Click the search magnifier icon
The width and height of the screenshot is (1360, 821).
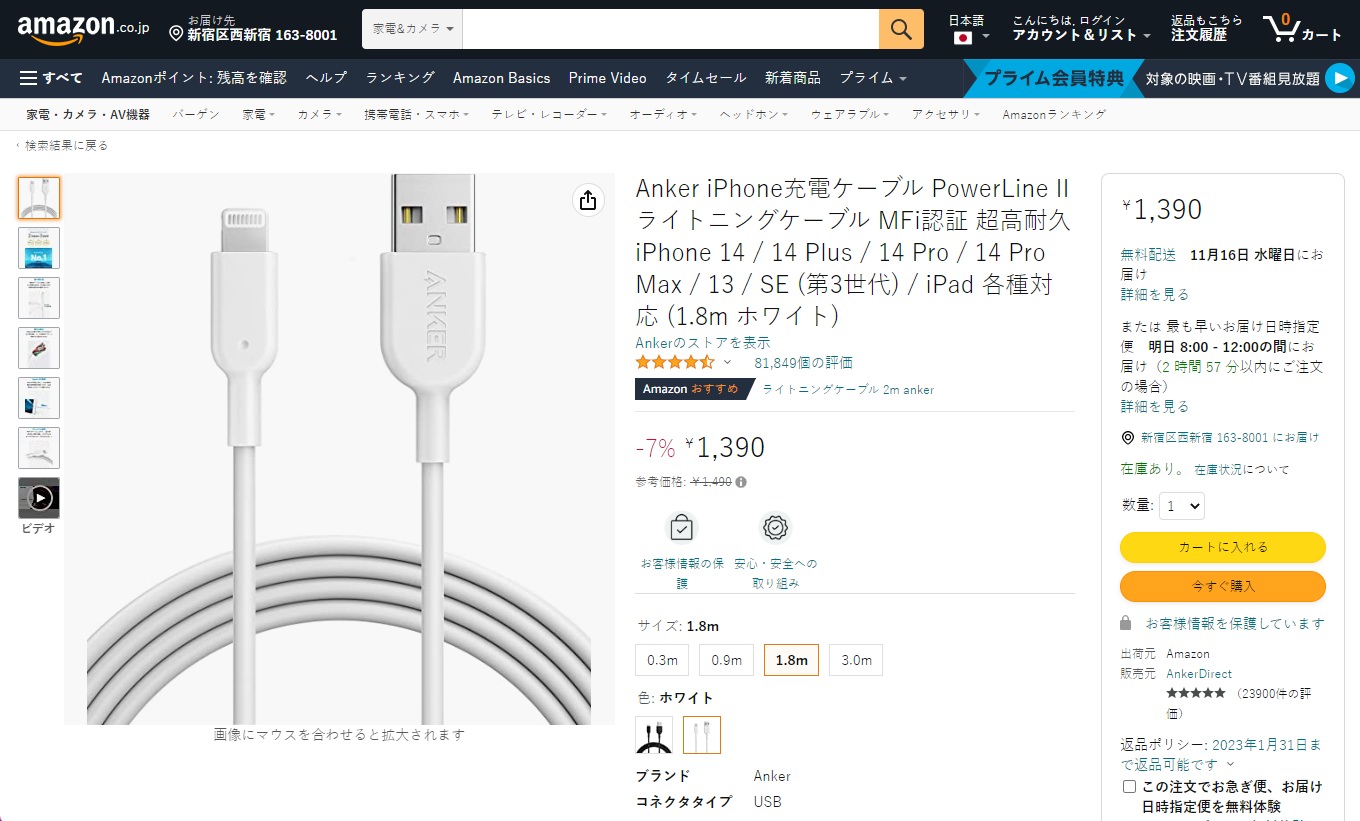(x=899, y=29)
